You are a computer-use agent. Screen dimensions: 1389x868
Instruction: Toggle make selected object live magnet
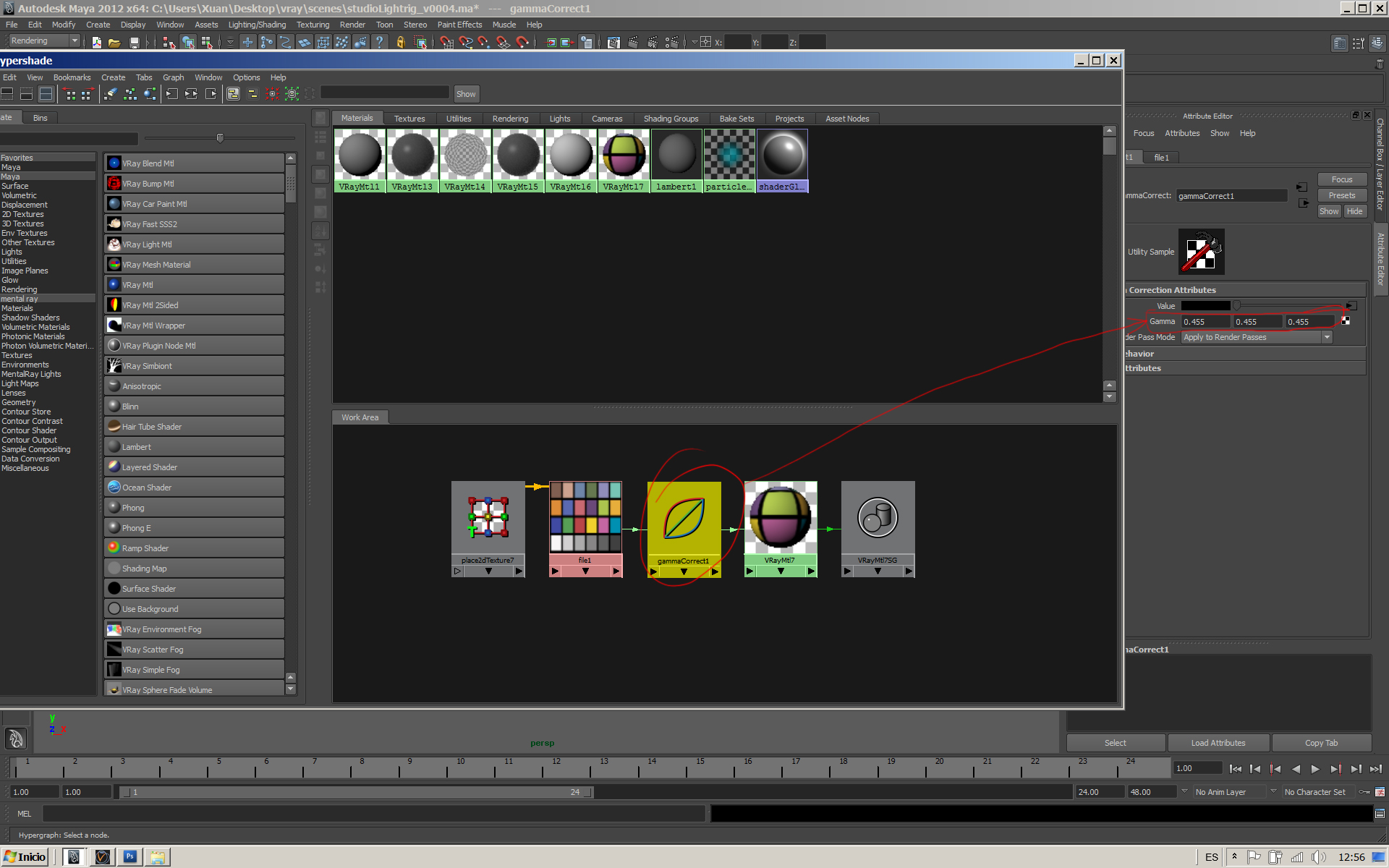click(x=522, y=43)
